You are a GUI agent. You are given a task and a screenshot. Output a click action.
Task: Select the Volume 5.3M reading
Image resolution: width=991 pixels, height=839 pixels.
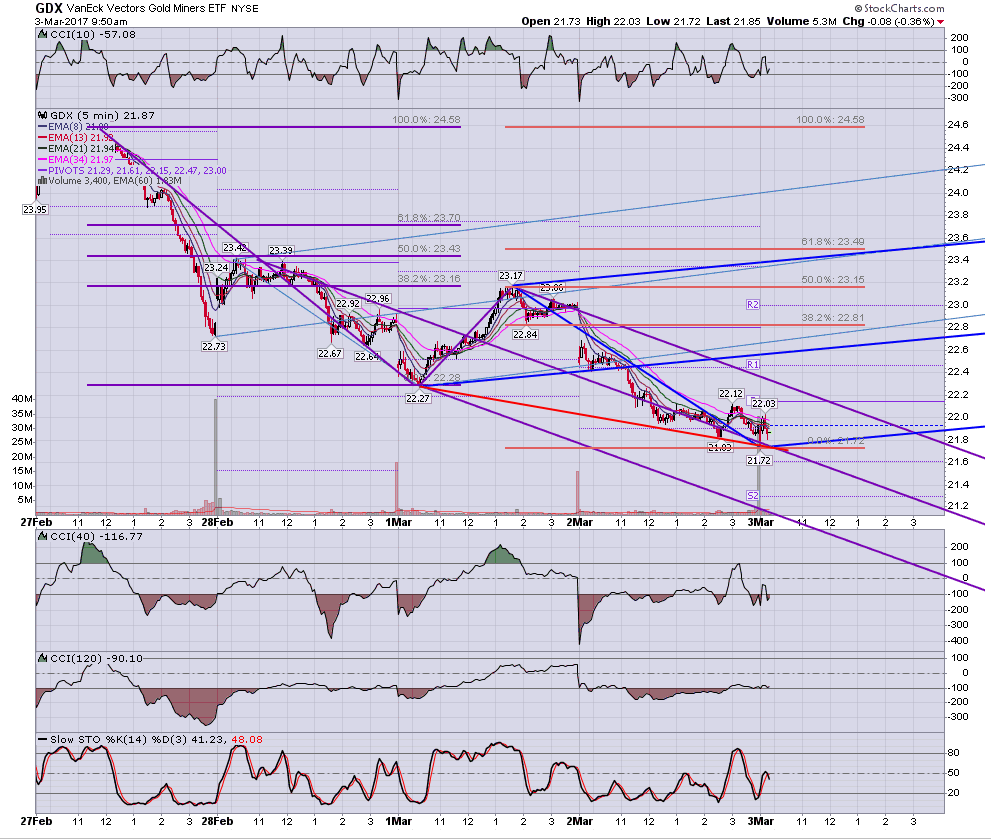tap(801, 21)
